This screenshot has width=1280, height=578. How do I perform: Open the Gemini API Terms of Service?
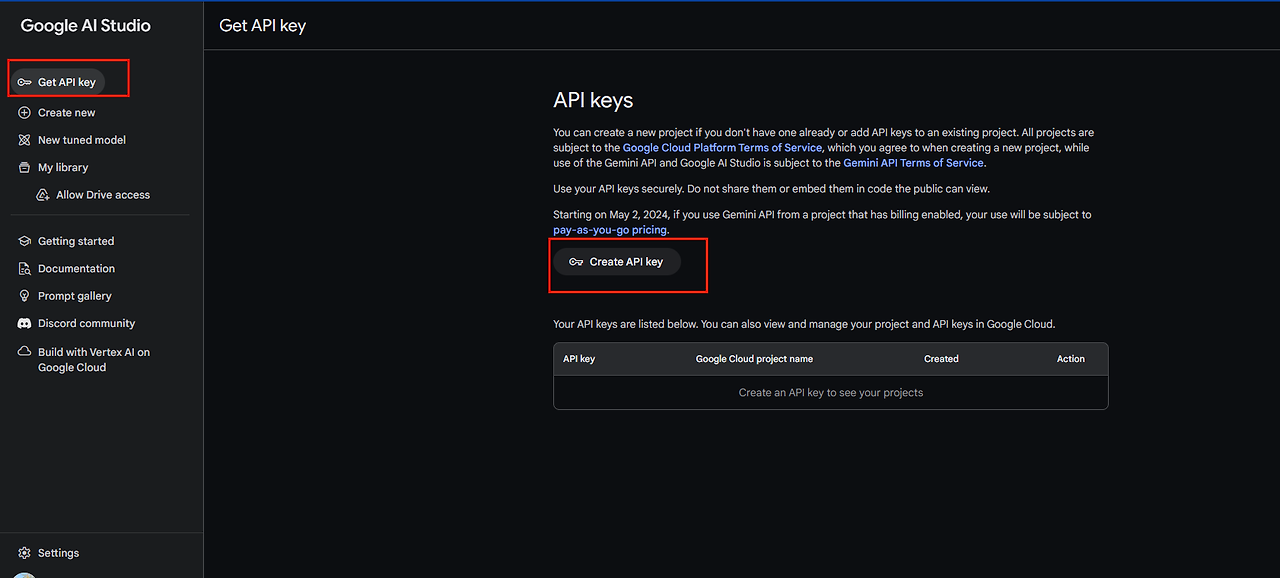(x=913, y=162)
